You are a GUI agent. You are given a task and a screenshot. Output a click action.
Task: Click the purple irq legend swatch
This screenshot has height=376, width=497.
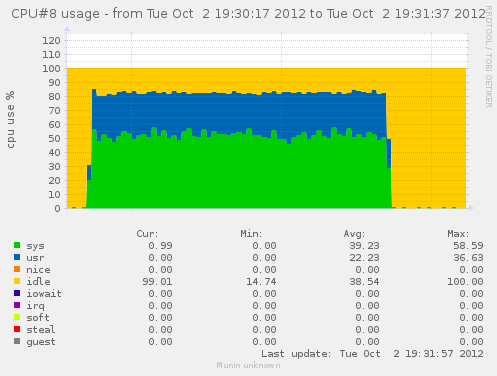(x=17, y=305)
